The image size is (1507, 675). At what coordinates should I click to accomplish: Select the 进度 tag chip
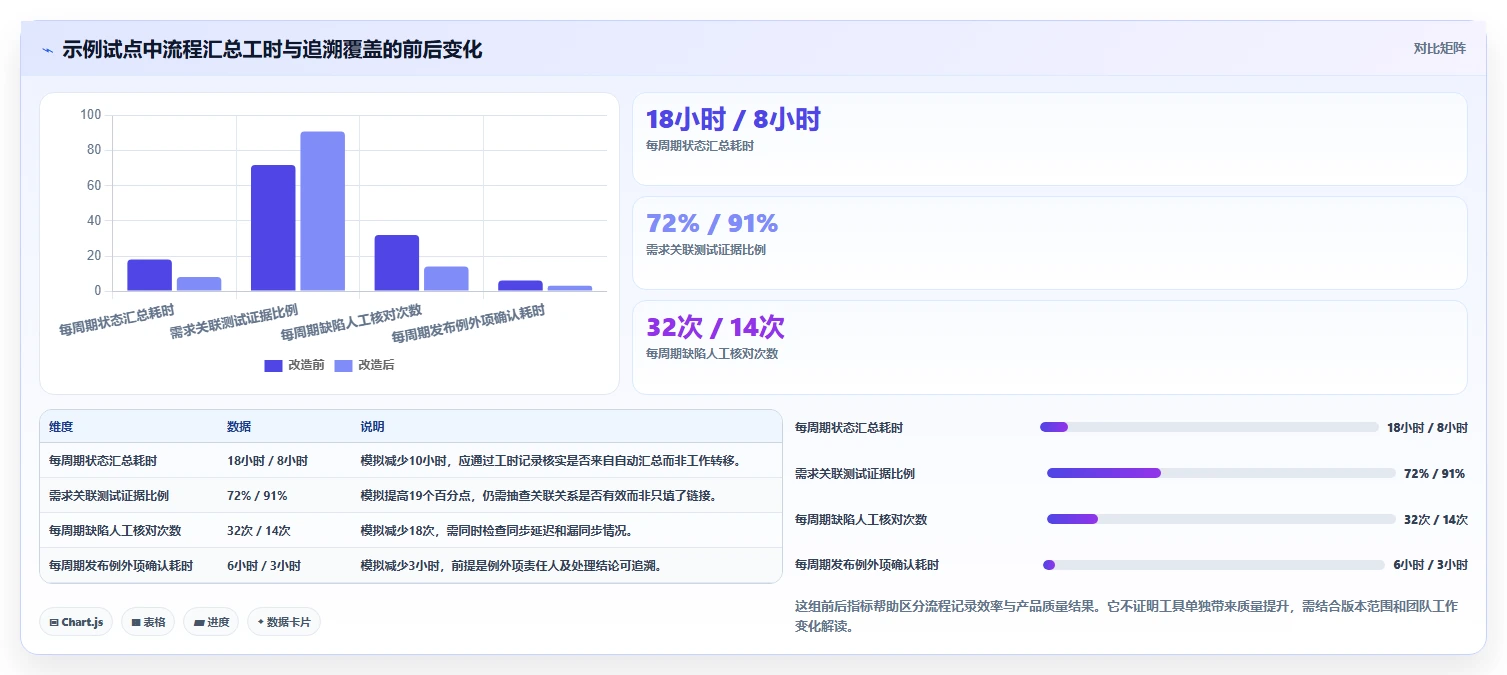[211, 622]
